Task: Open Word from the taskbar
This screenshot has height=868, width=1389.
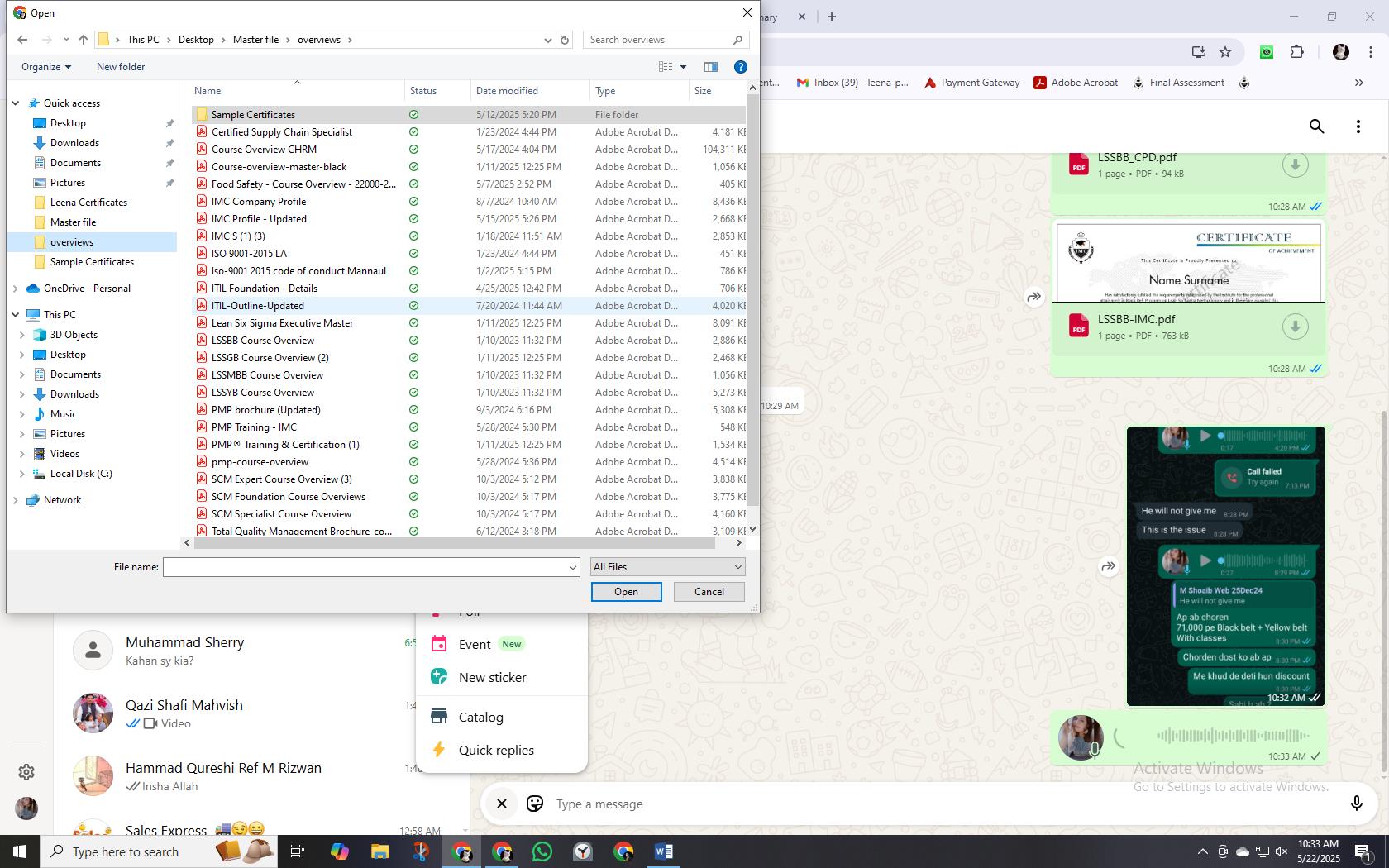Action: [x=663, y=851]
